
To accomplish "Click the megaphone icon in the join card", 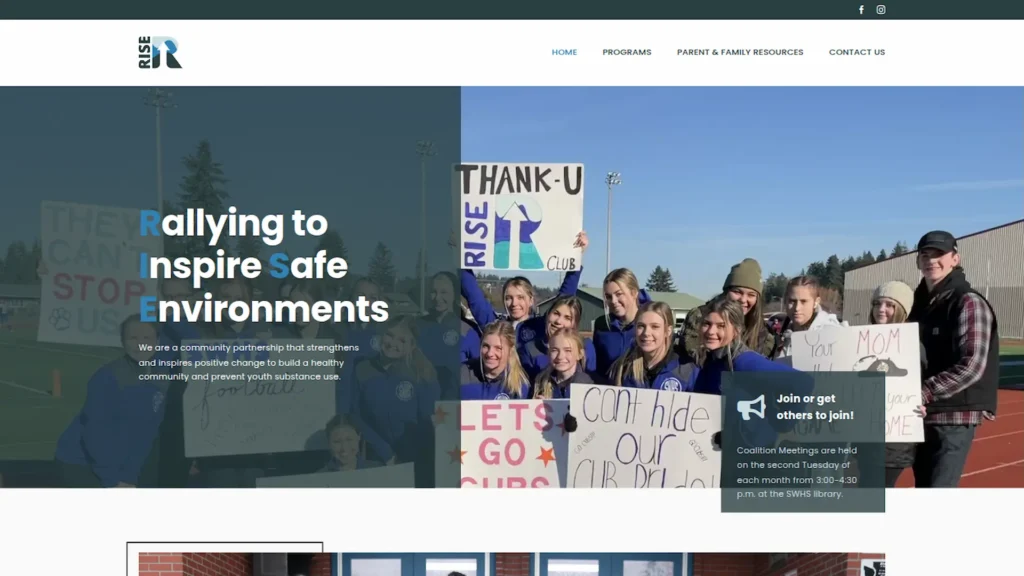I will tap(751, 407).
